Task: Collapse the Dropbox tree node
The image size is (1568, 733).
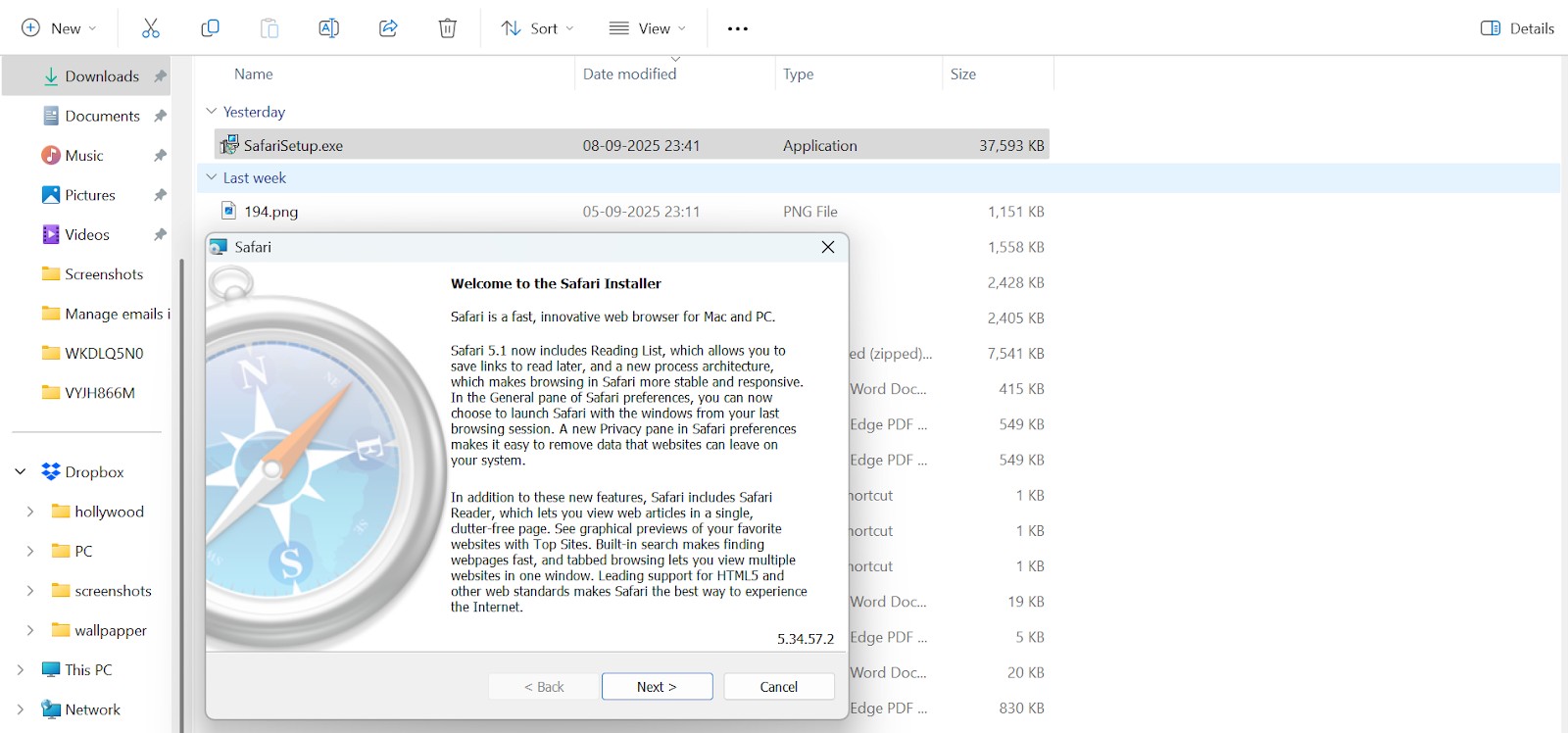Action: [x=21, y=472]
